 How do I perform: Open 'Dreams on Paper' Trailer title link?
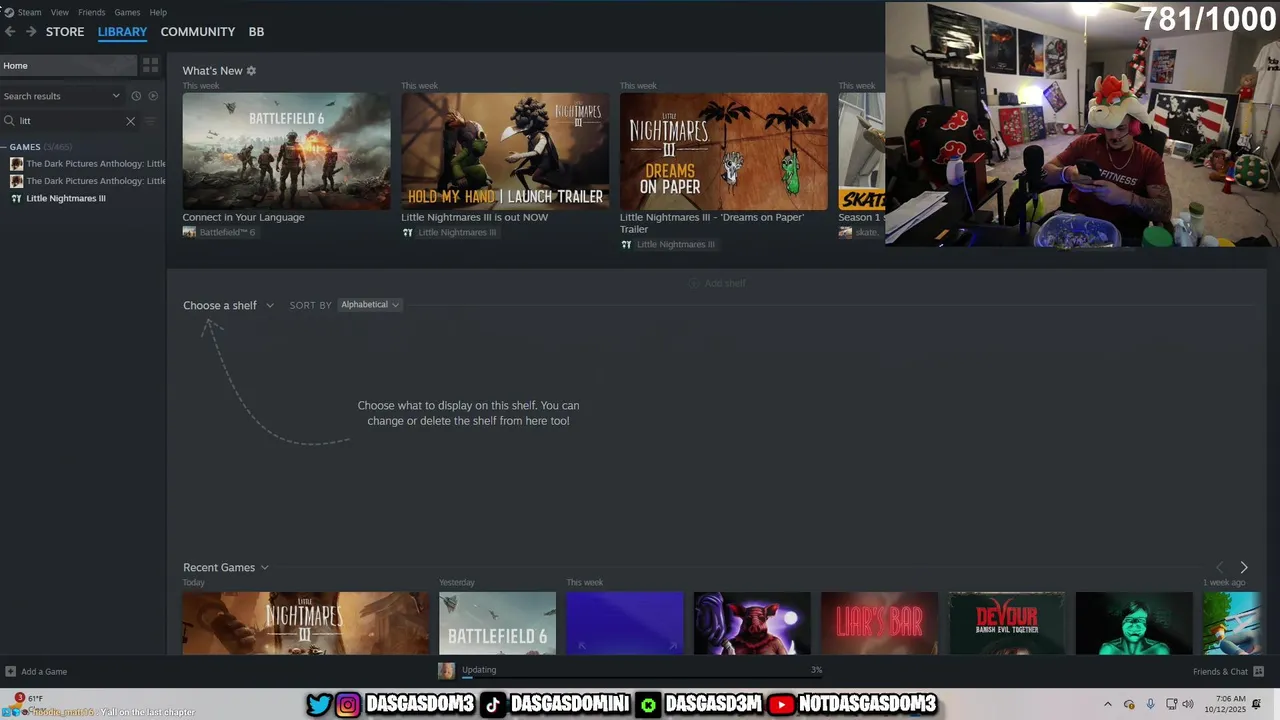712,223
